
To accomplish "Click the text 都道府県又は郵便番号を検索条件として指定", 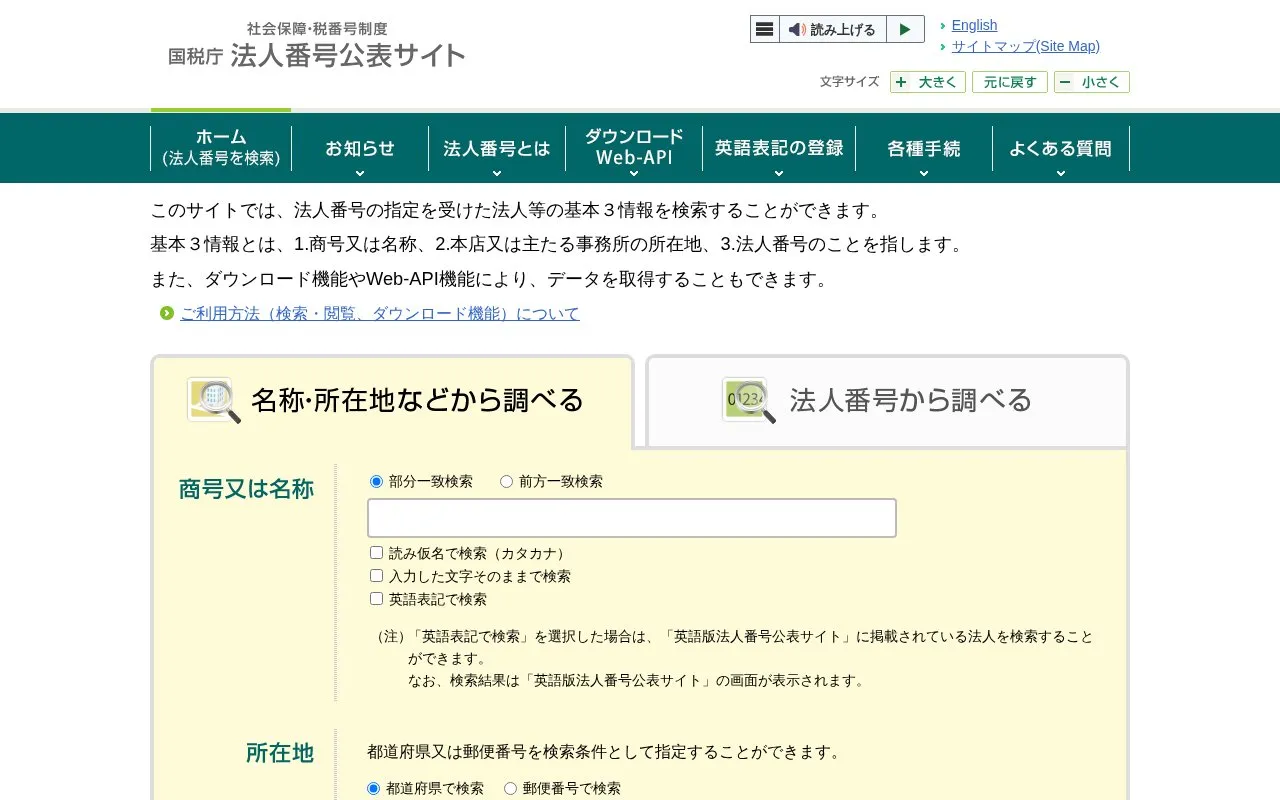I will pyautogui.click(x=607, y=752).
